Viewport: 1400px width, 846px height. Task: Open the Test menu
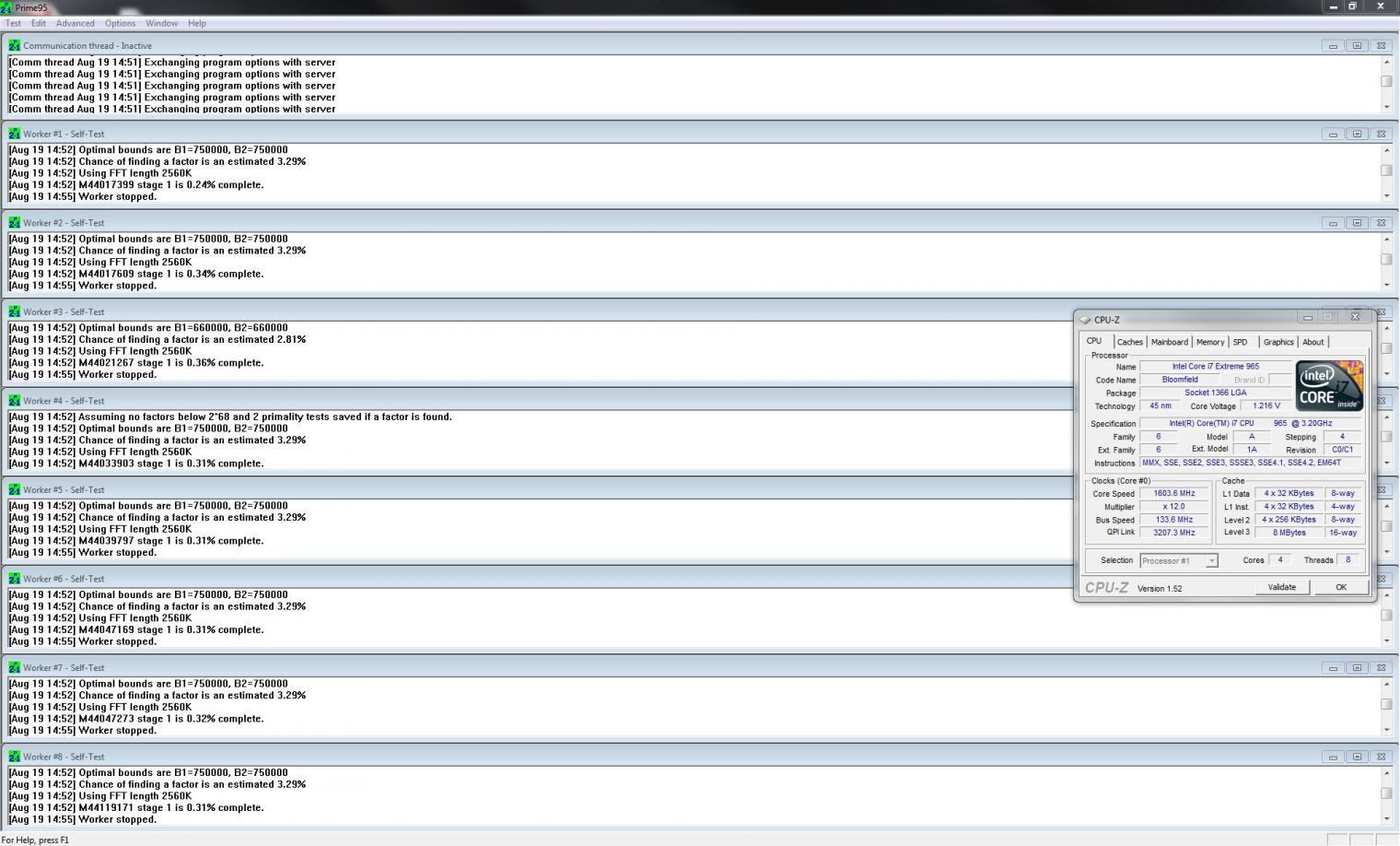point(13,23)
